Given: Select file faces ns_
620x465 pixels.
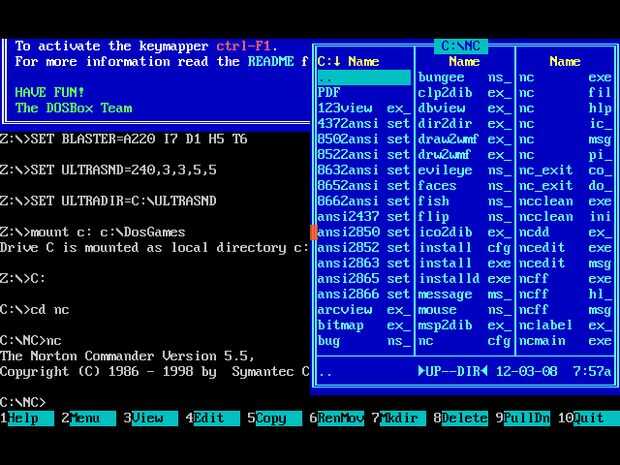Looking at the screenshot, I should [465, 185].
